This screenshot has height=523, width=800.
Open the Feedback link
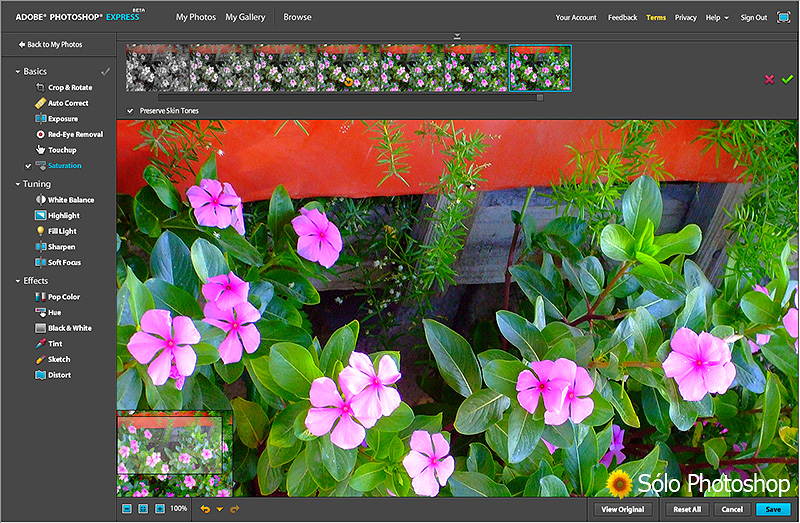pyautogui.click(x=622, y=17)
